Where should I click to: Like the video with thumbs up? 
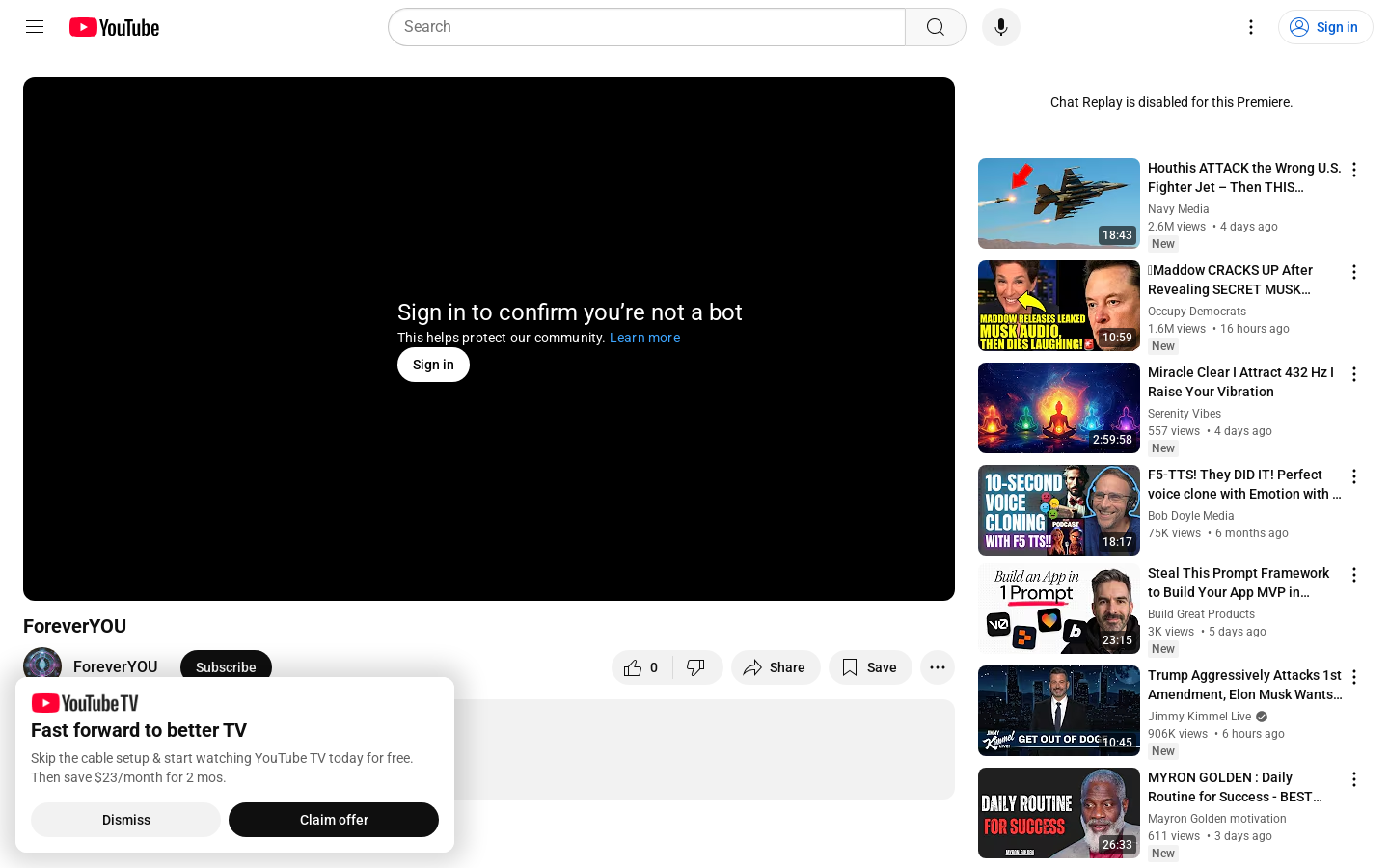click(642, 667)
